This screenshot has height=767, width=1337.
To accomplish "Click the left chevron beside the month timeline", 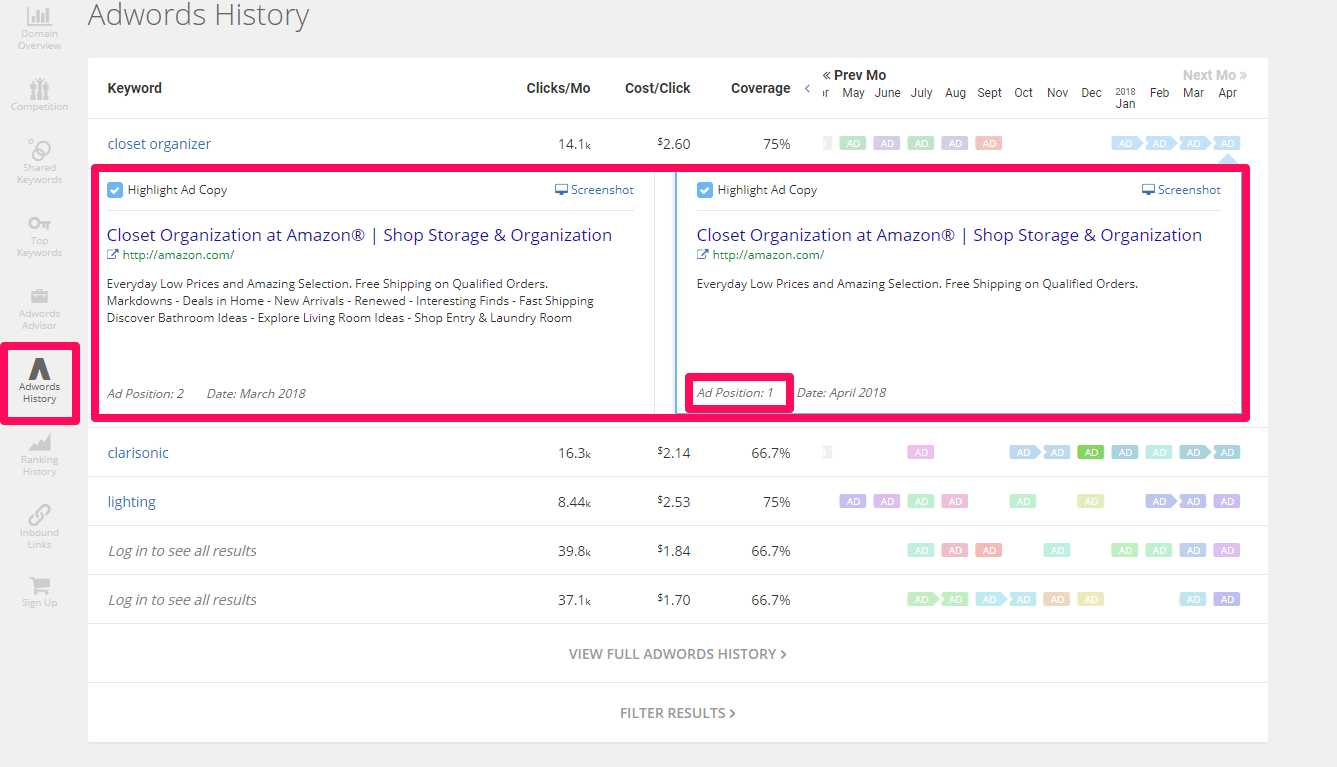I will tap(806, 87).
